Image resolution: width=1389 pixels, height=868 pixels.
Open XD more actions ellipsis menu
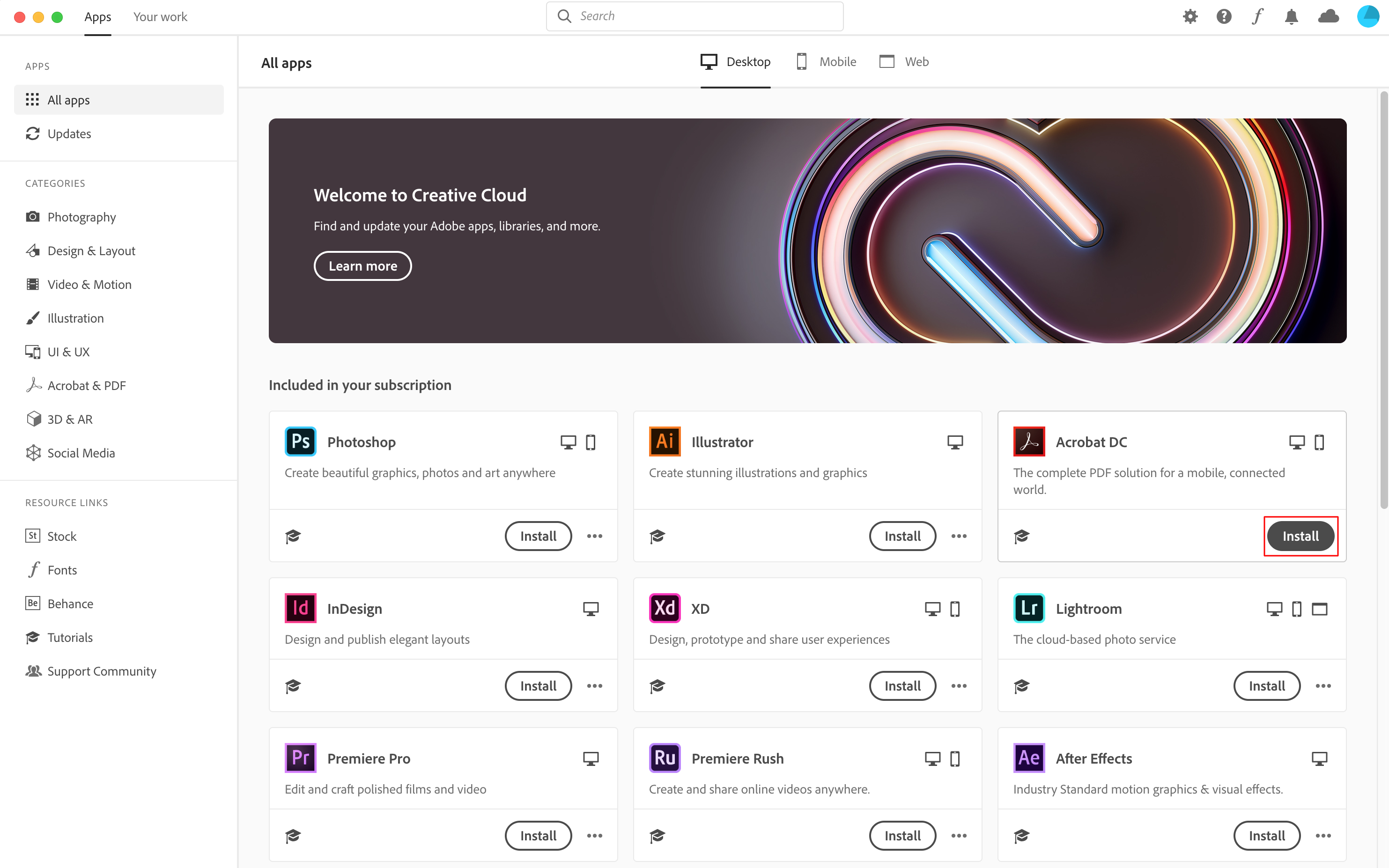[958, 686]
